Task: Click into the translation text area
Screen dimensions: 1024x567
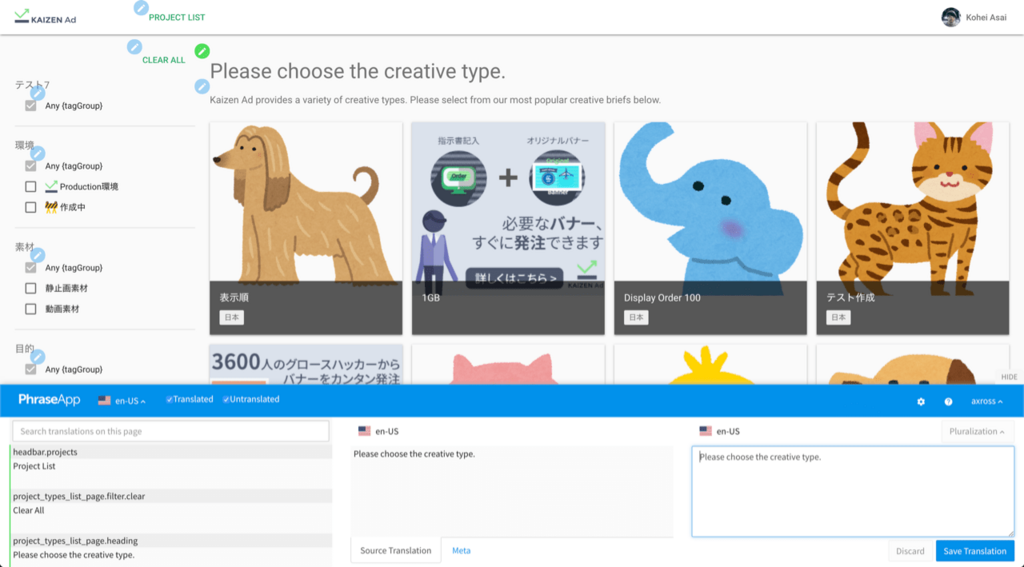Action: coord(853,491)
